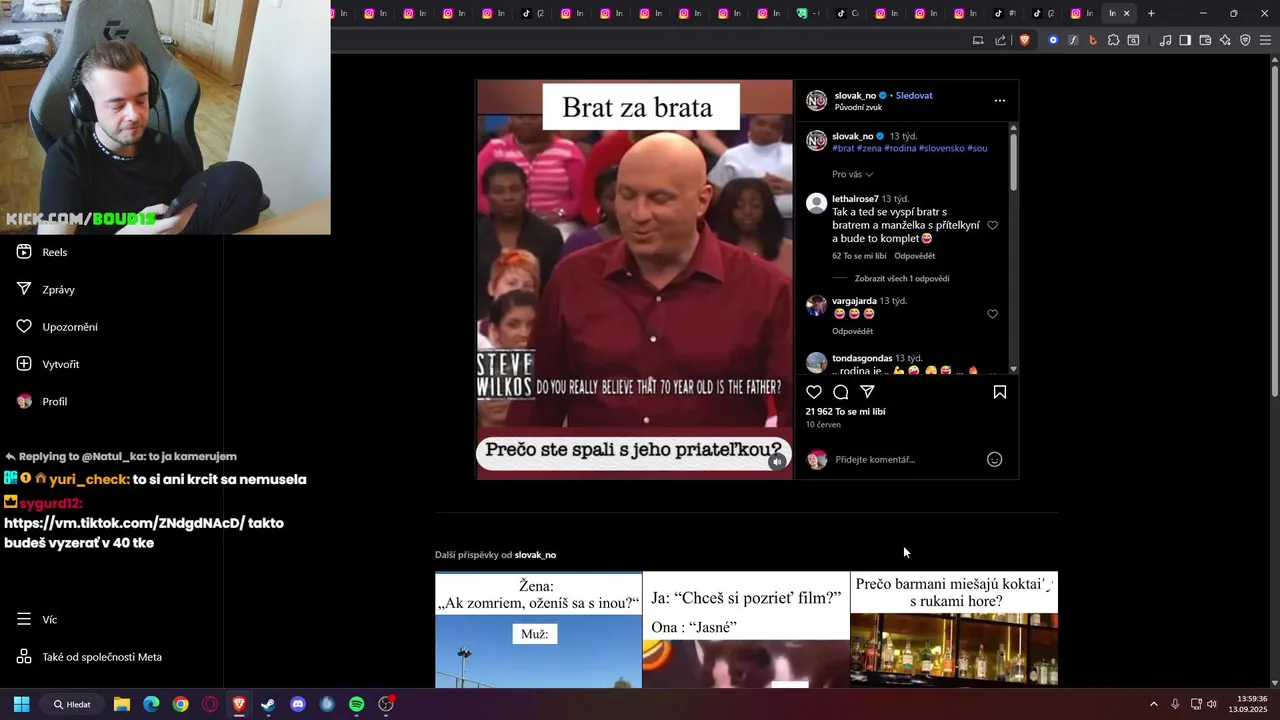Click the page vertical scrollbar
This screenshot has height=720, width=1280.
coord(1274,230)
